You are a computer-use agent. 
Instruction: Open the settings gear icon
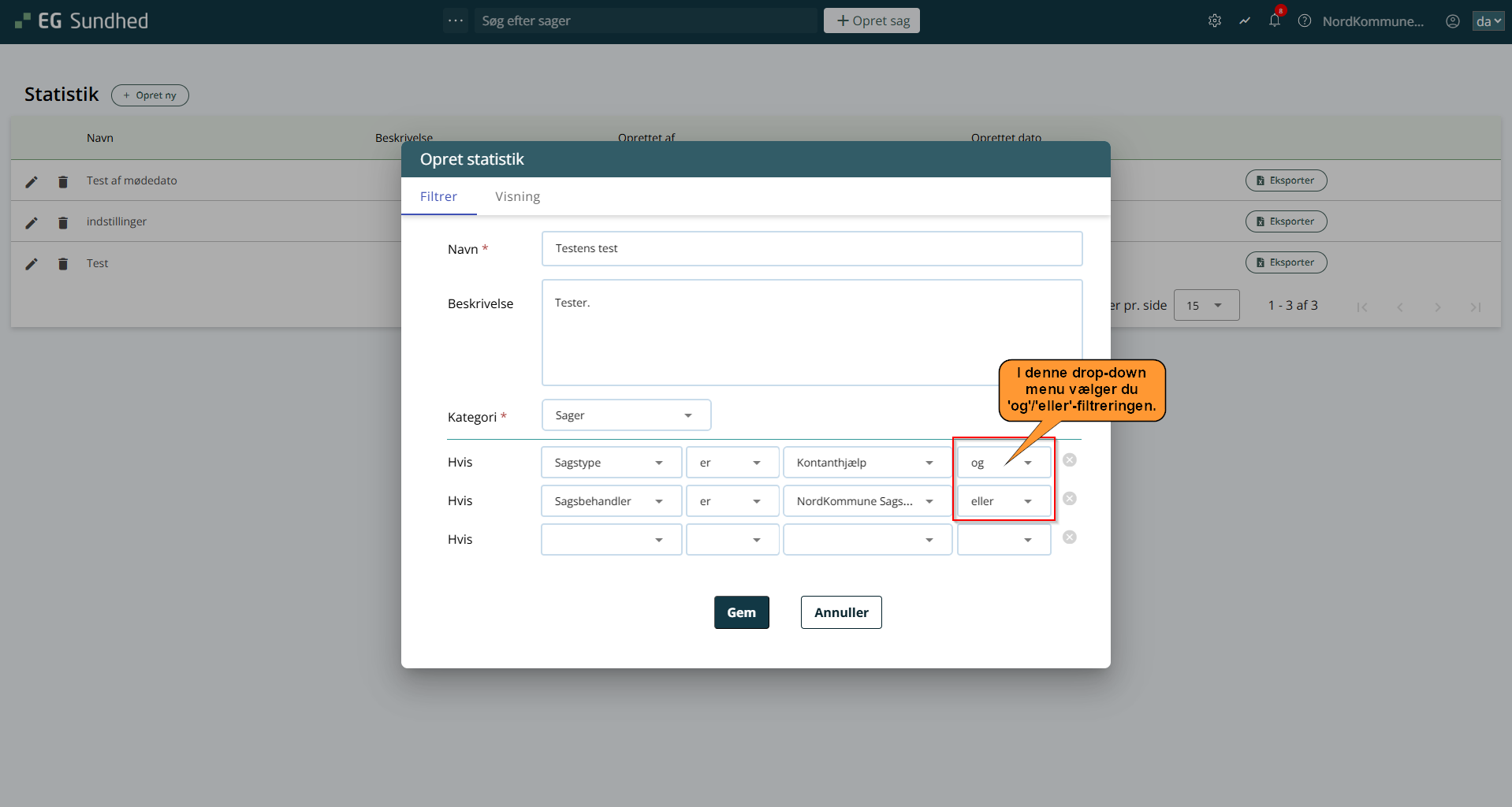(x=1214, y=21)
